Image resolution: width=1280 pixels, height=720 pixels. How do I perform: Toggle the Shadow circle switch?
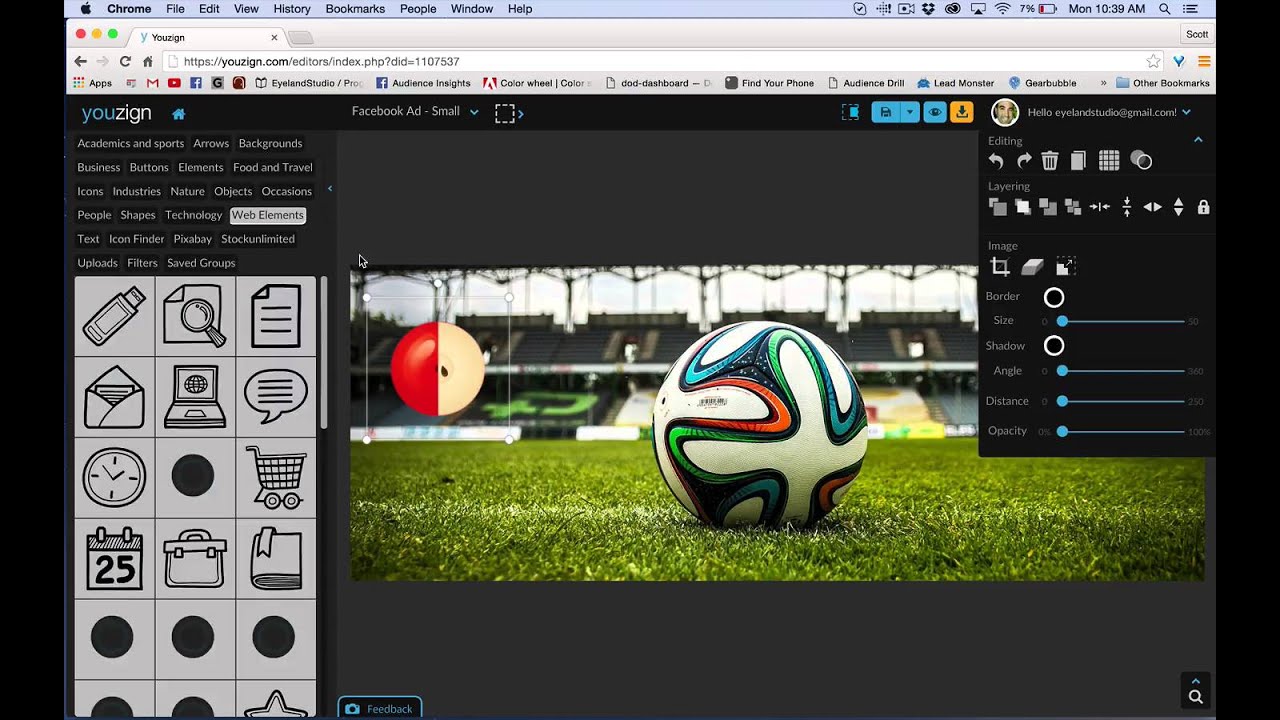pyautogui.click(x=1054, y=346)
